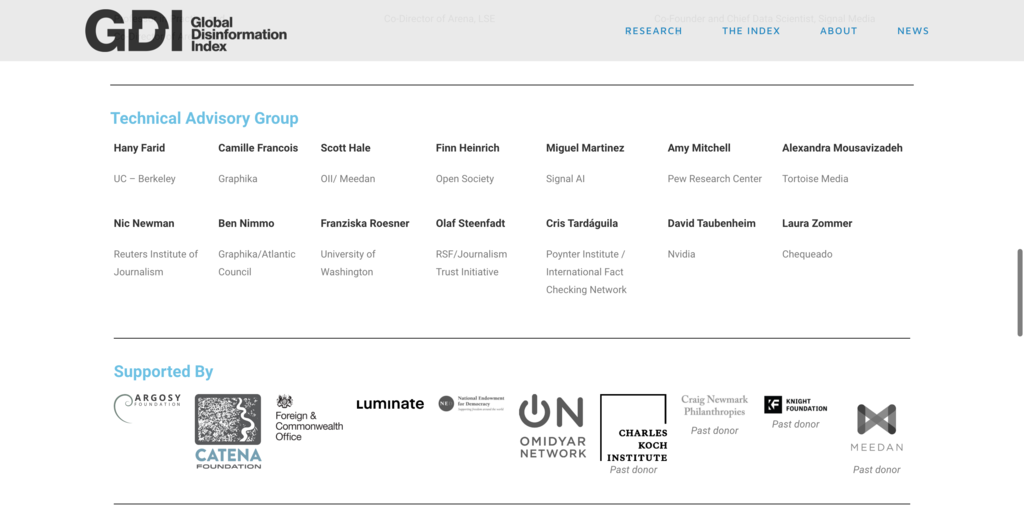
Task: Select the name Scott Hale
Action: [x=345, y=148]
